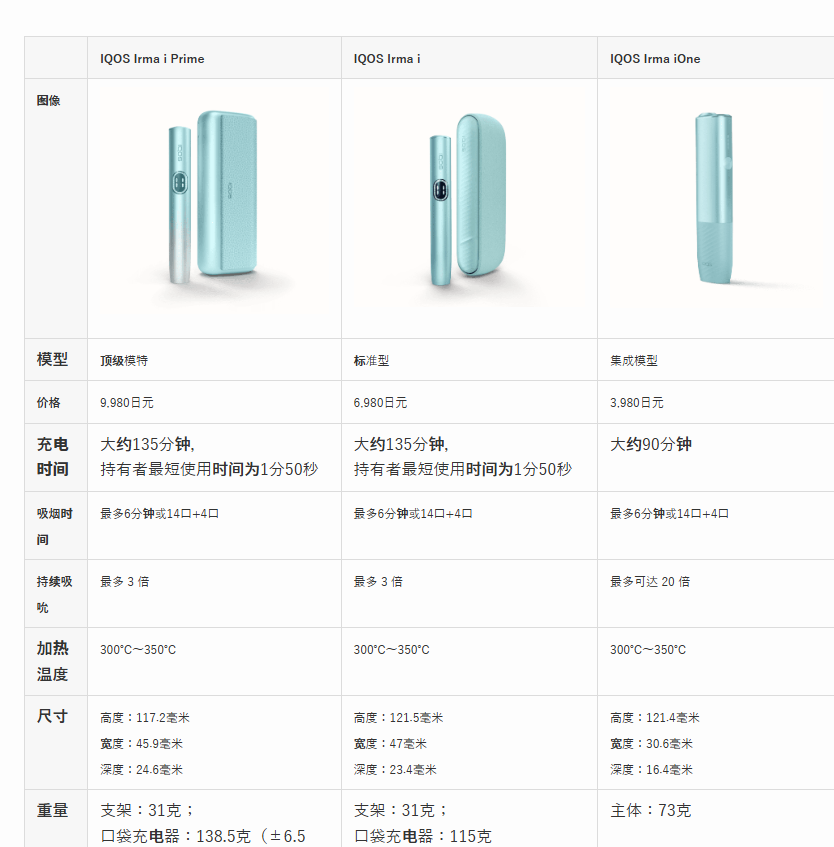The image size is (834, 847).
Task: Click the '最多可达 20 倍' cell
Action: 650,581
